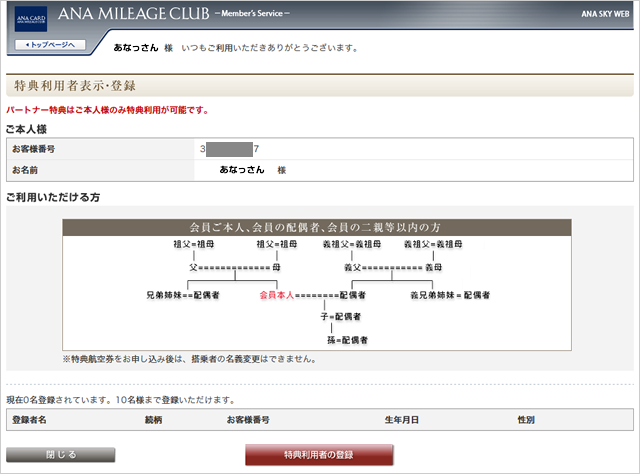Register a user with 特典利用者の登録 button
Screen dimensions: 640x474
coord(319,454)
